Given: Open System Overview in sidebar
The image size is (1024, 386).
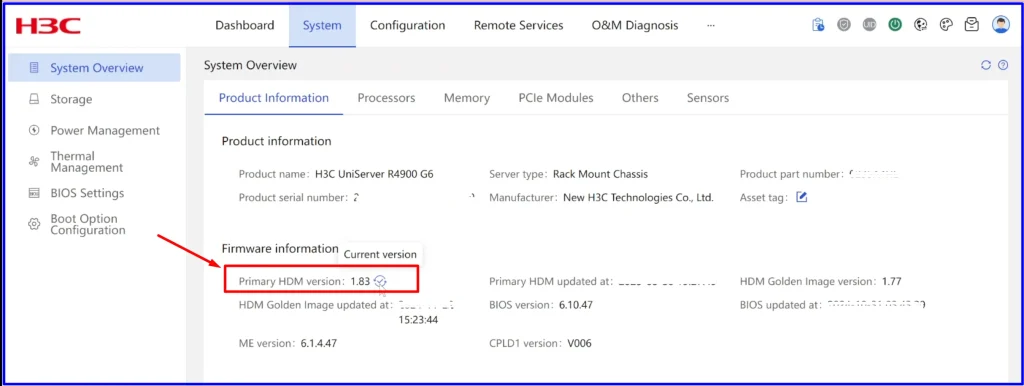Looking at the screenshot, I should tap(95, 68).
